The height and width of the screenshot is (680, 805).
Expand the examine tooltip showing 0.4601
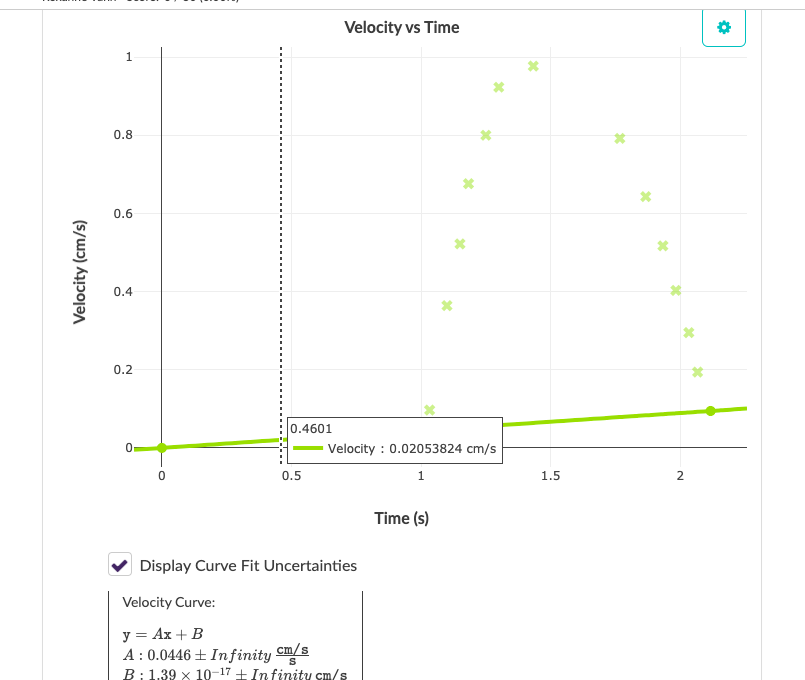310,428
